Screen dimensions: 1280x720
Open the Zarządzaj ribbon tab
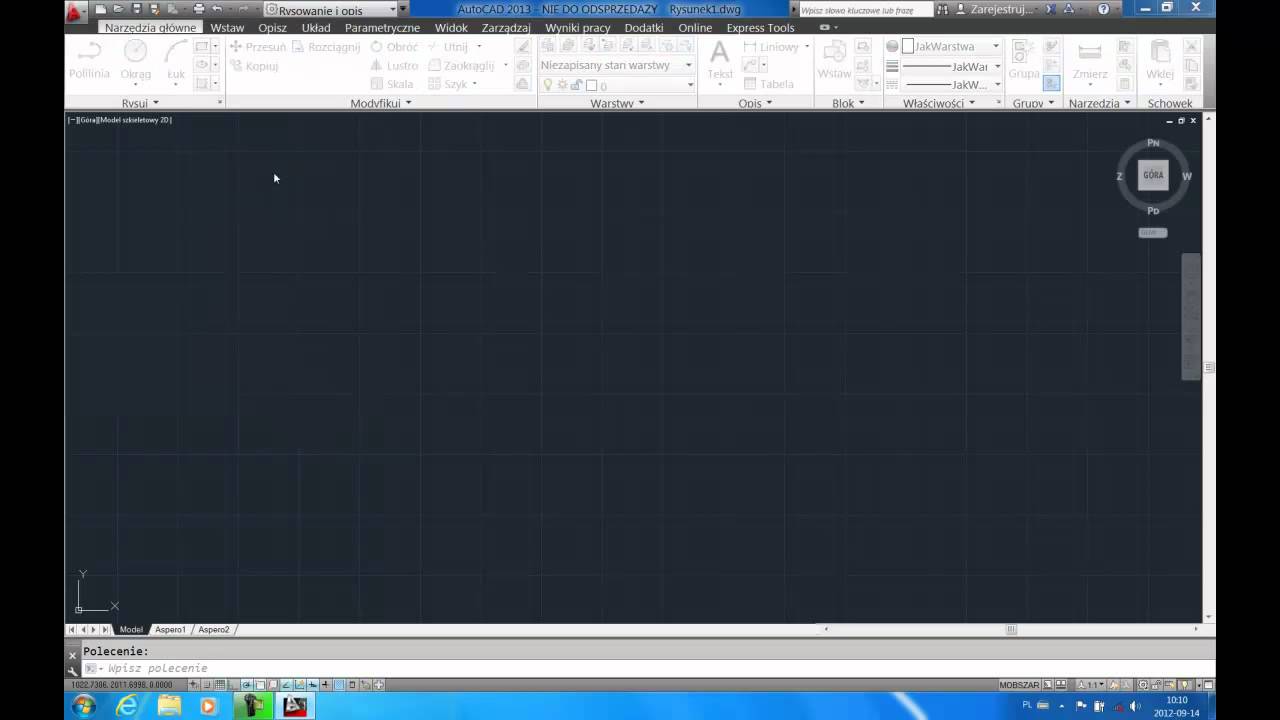click(x=506, y=28)
